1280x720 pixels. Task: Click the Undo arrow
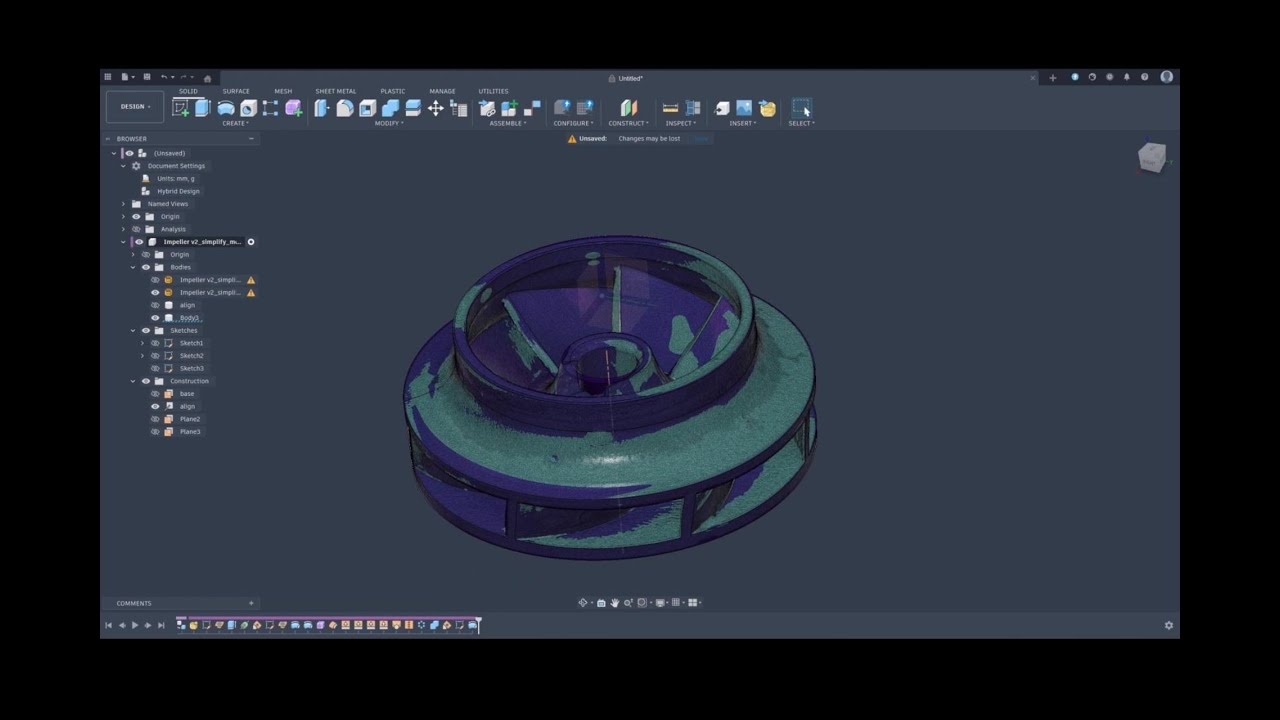pyautogui.click(x=165, y=77)
